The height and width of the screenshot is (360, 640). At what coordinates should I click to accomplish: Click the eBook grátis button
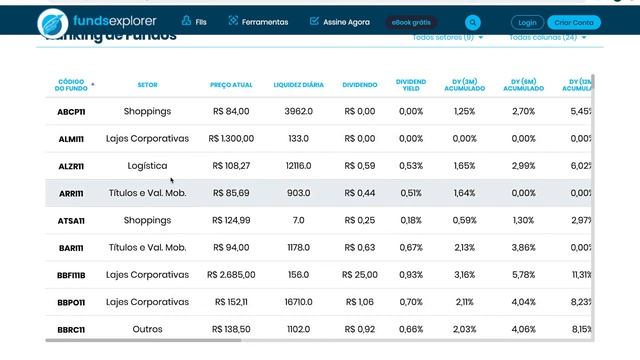click(x=411, y=22)
